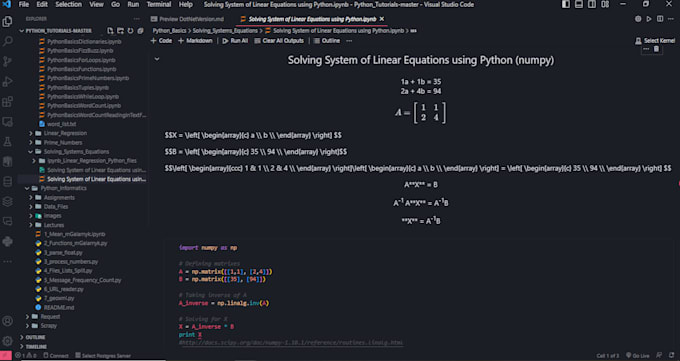
Task: Open the Source Control view
Action: [7, 61]
